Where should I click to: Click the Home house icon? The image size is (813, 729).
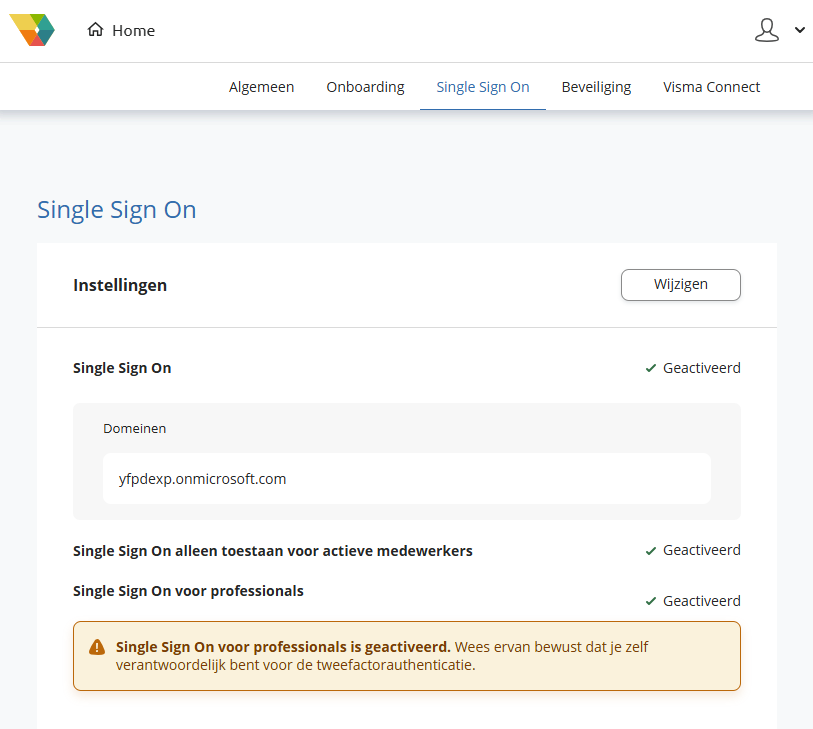point(96,30)
